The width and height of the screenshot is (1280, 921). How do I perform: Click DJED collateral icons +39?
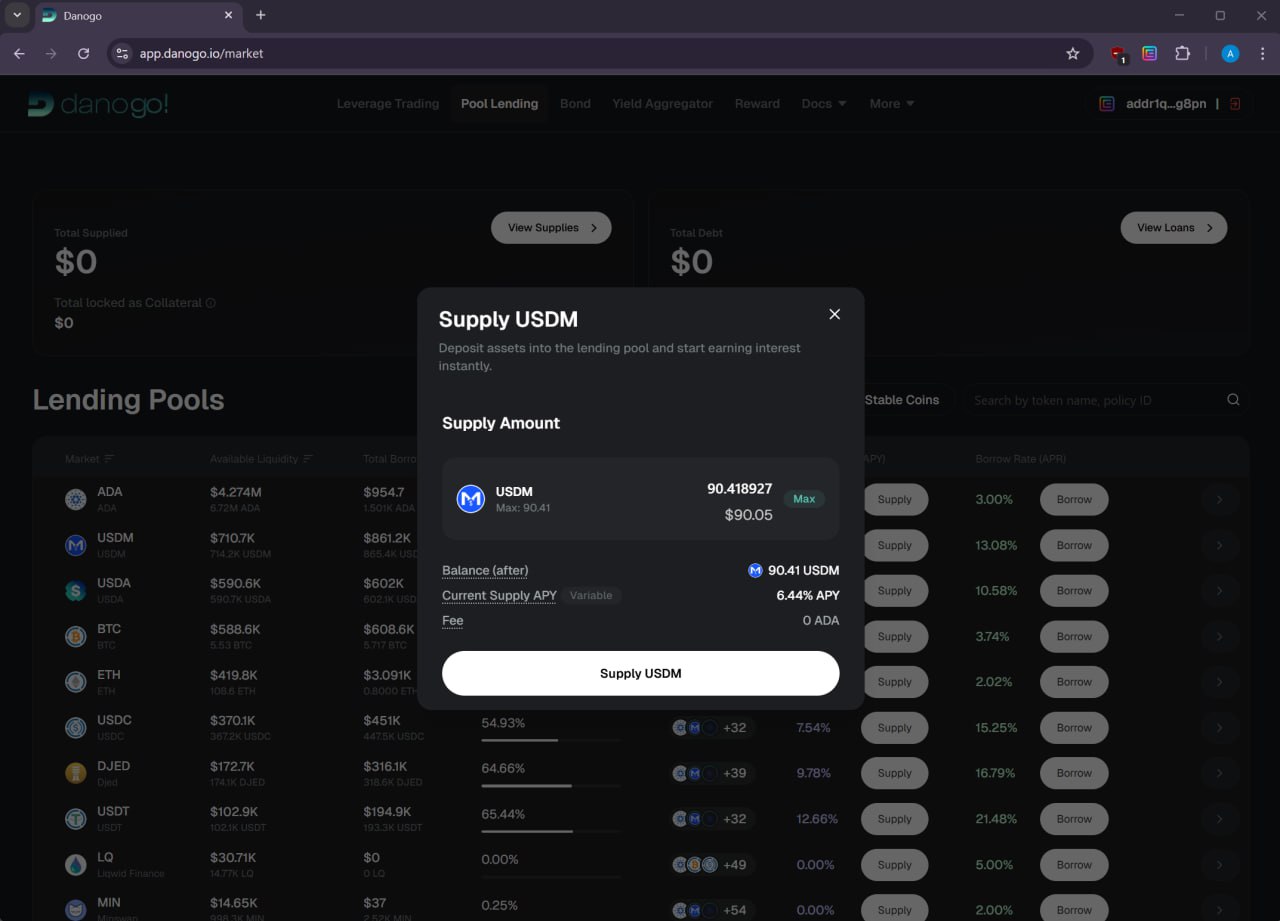click(712, 773)
